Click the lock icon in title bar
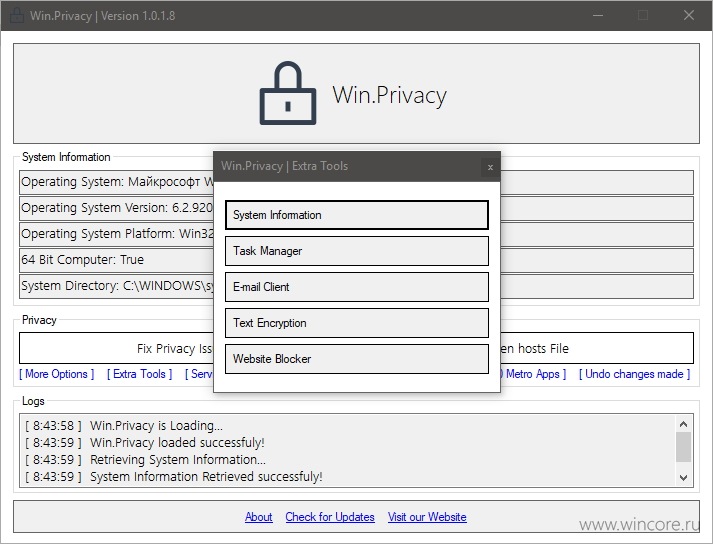Image resolution: width=713 pixels, height=544 pixels. (17, 15)
